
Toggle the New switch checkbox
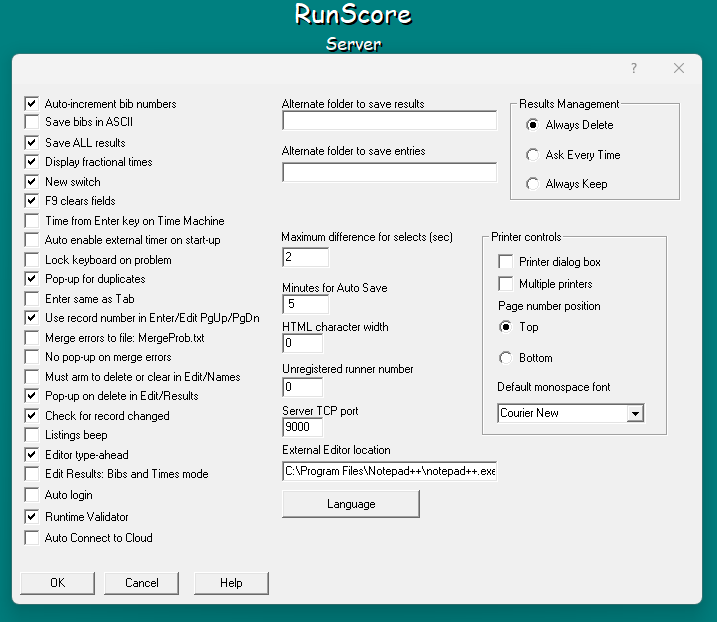(x=32, y=182)
